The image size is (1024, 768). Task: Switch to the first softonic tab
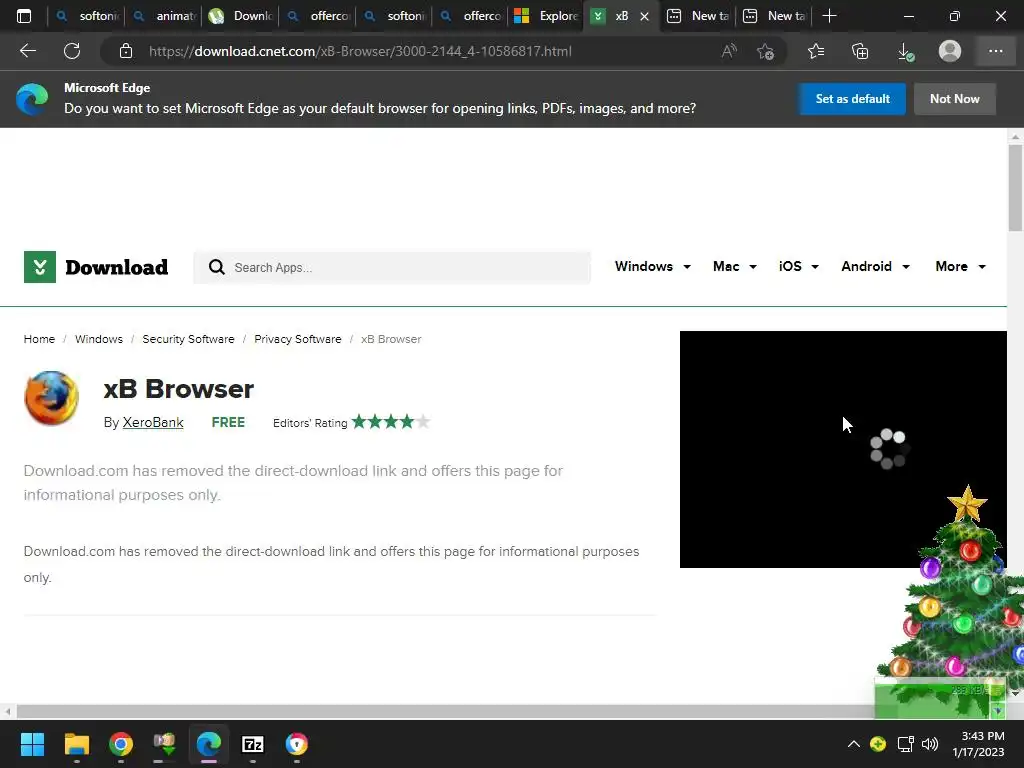[88, 16]
